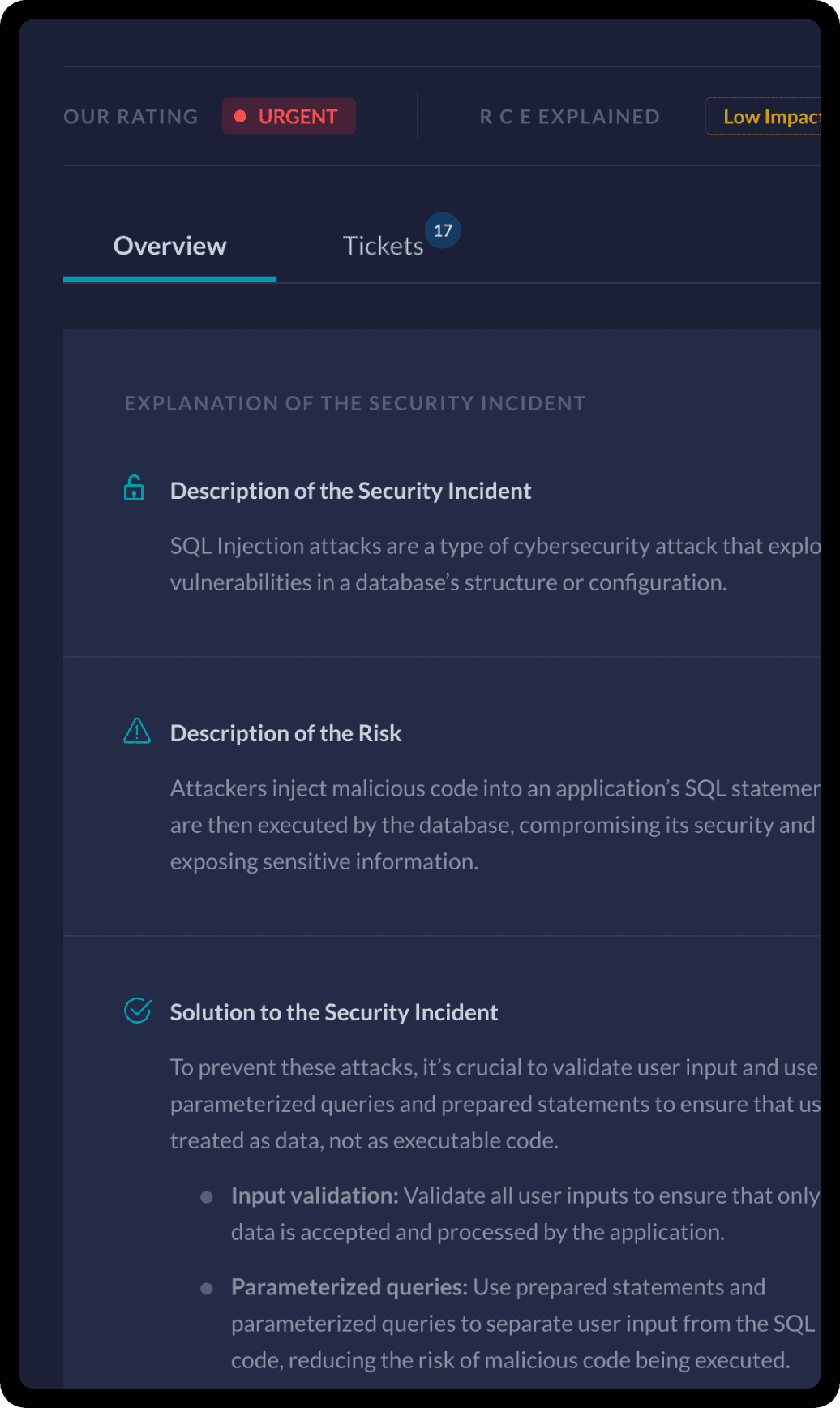The image size is (840, 1408).
Task: Click the bold Input validation label
Action: click(x=315, y=1196)
